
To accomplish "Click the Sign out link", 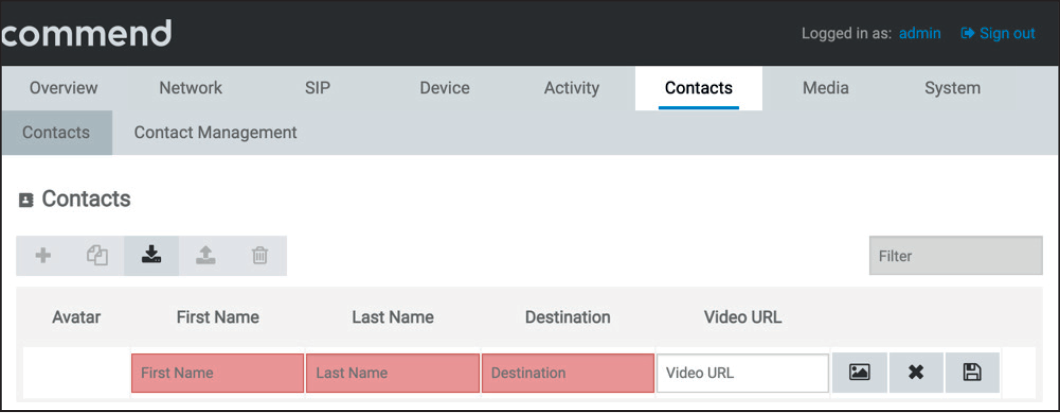I will click(998, 33).
